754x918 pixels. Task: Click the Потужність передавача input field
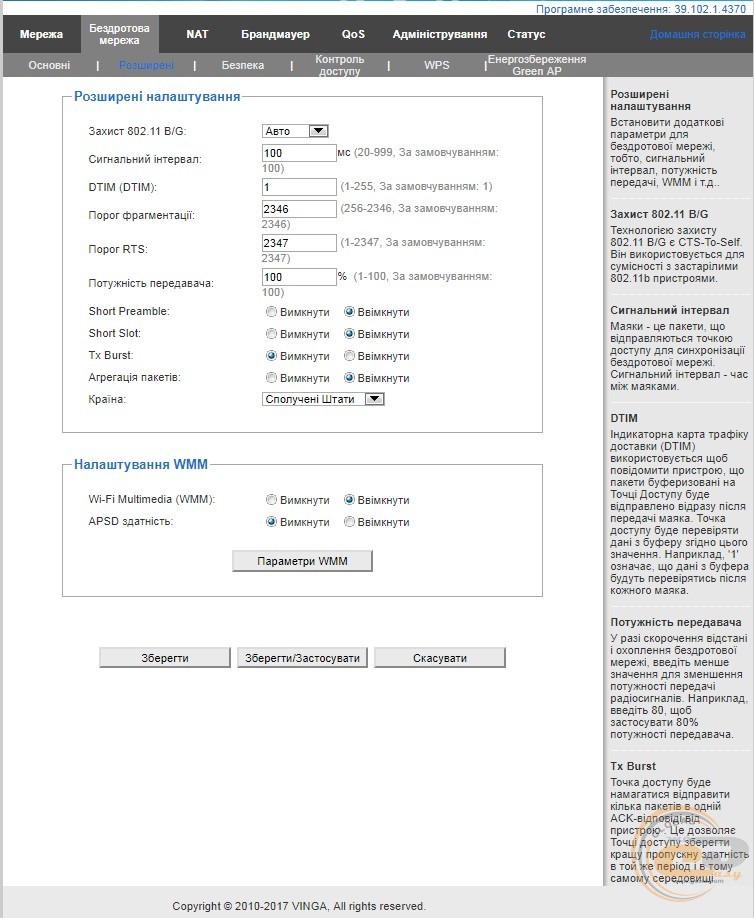299,277
